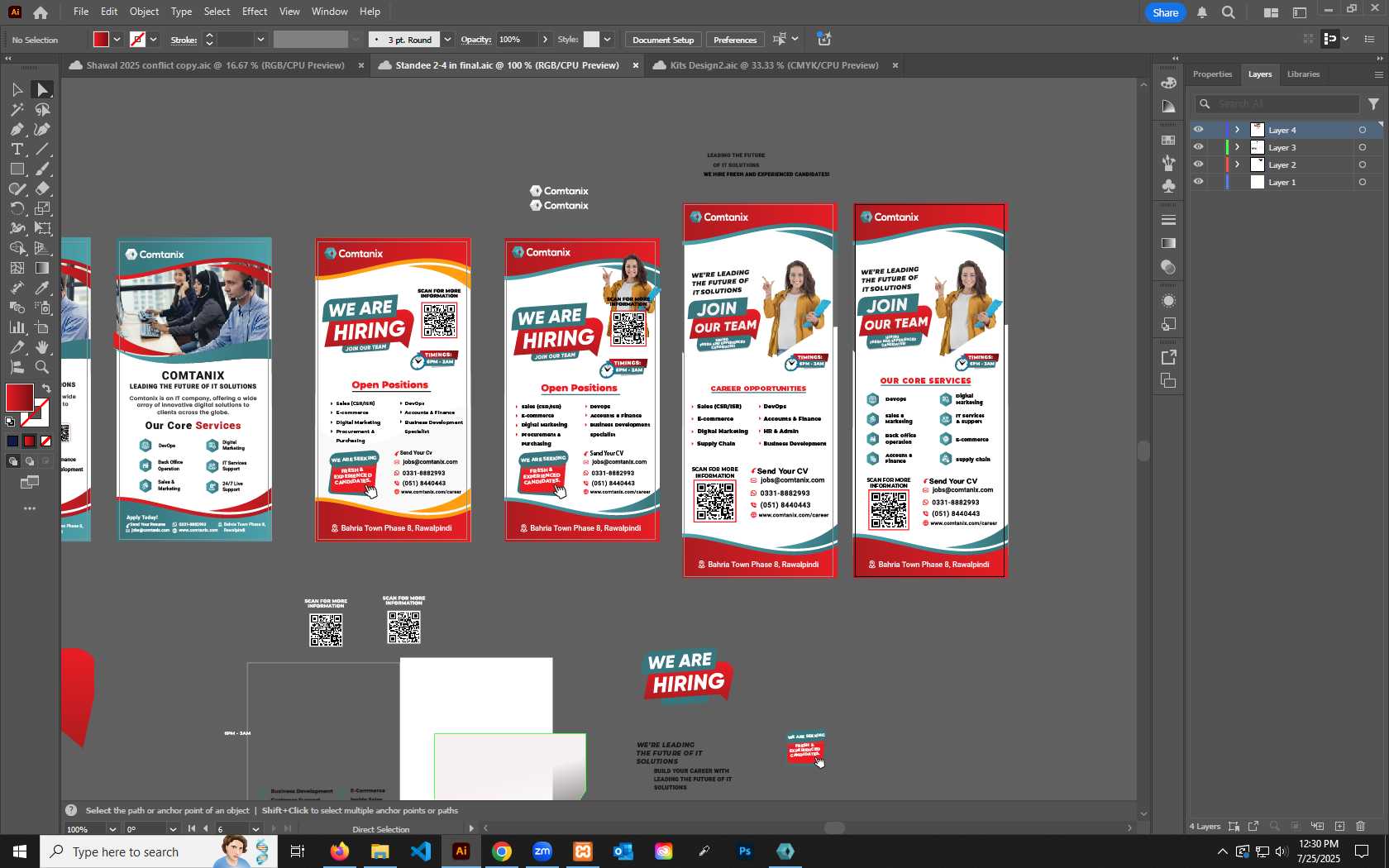Open the Asset Export panel icon
The height and width of the screenshot is (868, 1389).
pyautogui.click(x=1168, y=357)
